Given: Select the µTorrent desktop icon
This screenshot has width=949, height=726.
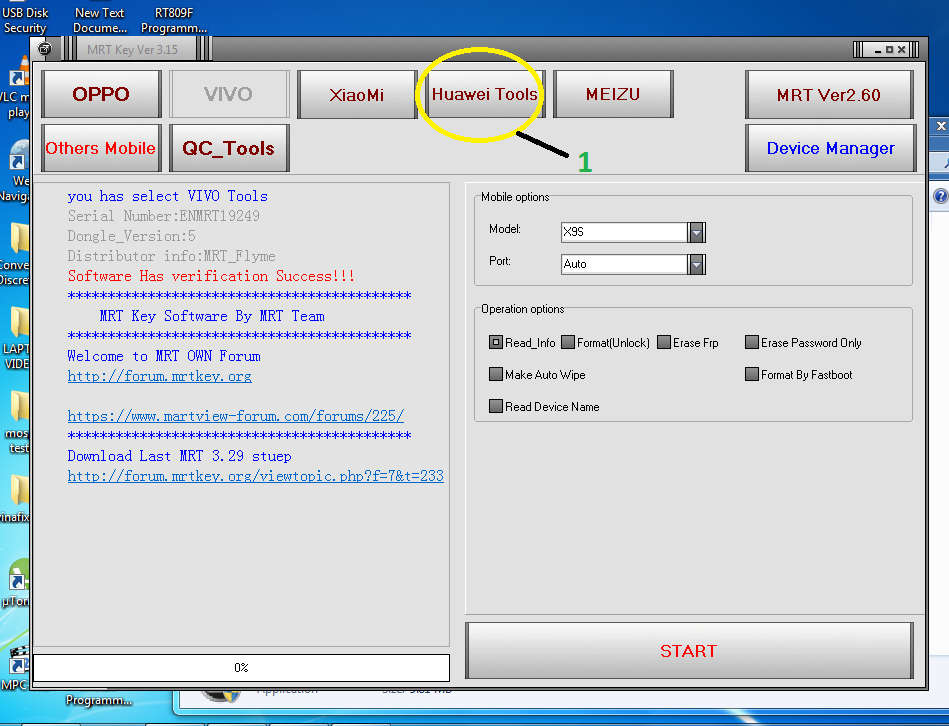Looking at the screenshot, I should tap(16, 584).
